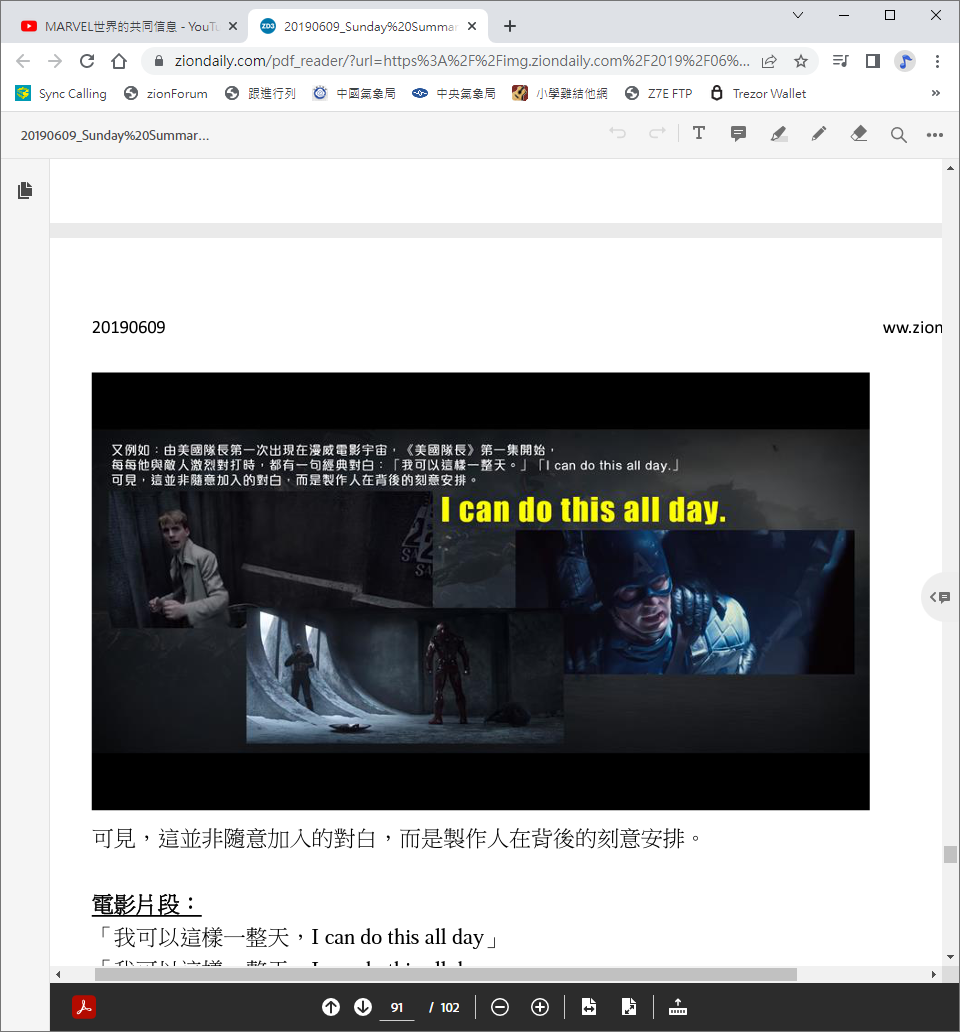Open the Trezor Wallet bookmark
This screenshot has width=960, height=1032.
click(759, 93)
